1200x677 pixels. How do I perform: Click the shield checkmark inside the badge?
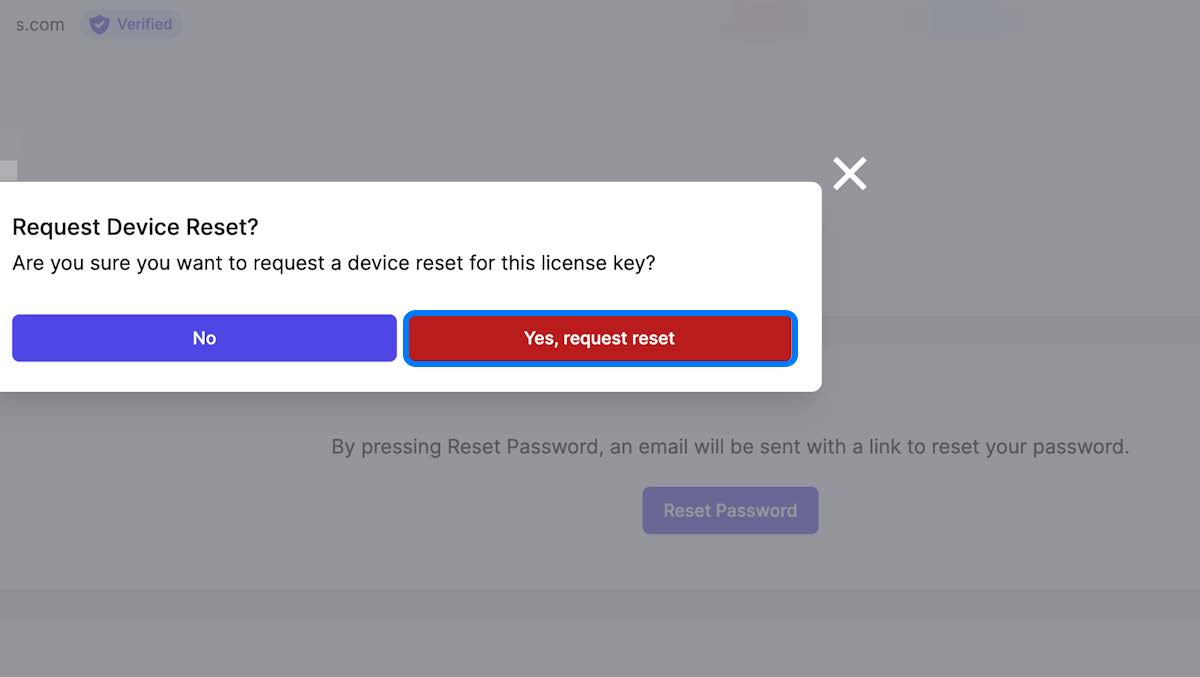(x=99, y=24)
